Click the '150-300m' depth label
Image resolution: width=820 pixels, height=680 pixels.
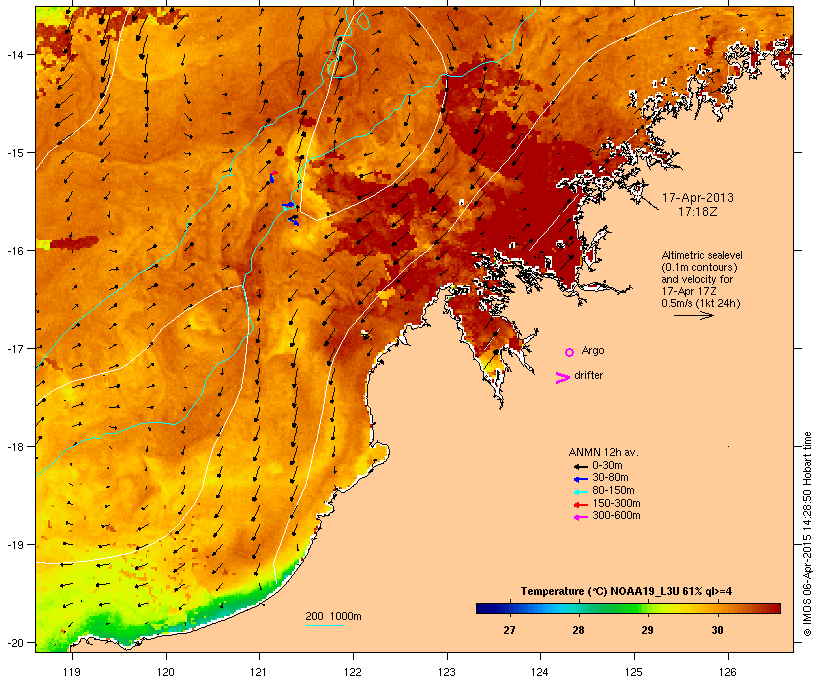click(616, 503)
